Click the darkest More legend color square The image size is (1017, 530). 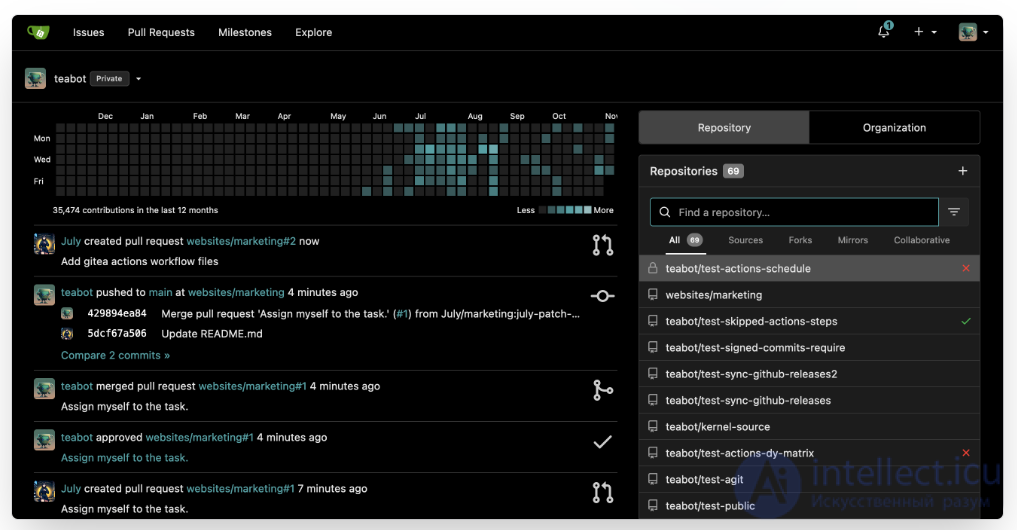pyautogui.click(x=587, y=210)
